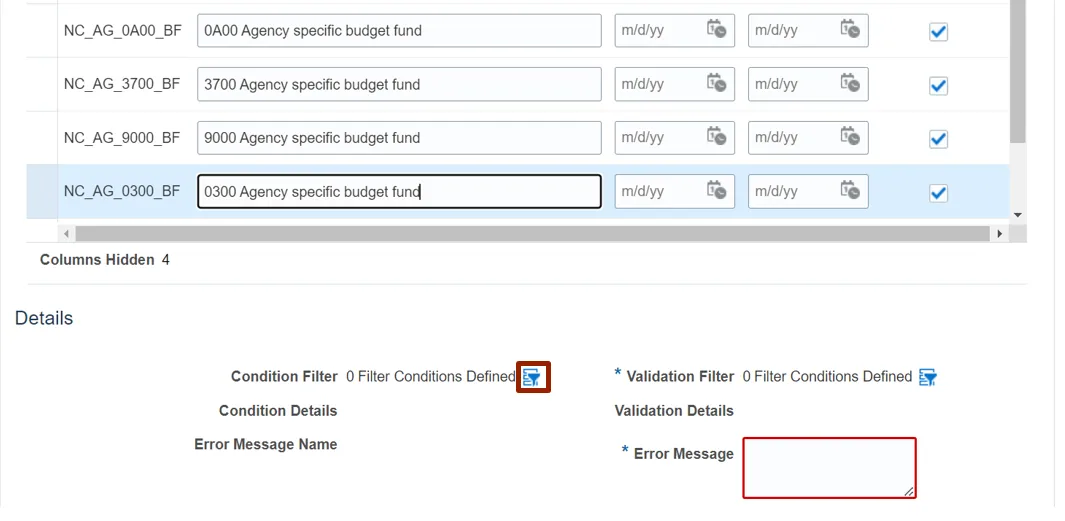The width and height of the screenshot is (1065, 521).
Task: Open first date calendar in NC_AG_3700_BF row
Action: tap(717, 84)
